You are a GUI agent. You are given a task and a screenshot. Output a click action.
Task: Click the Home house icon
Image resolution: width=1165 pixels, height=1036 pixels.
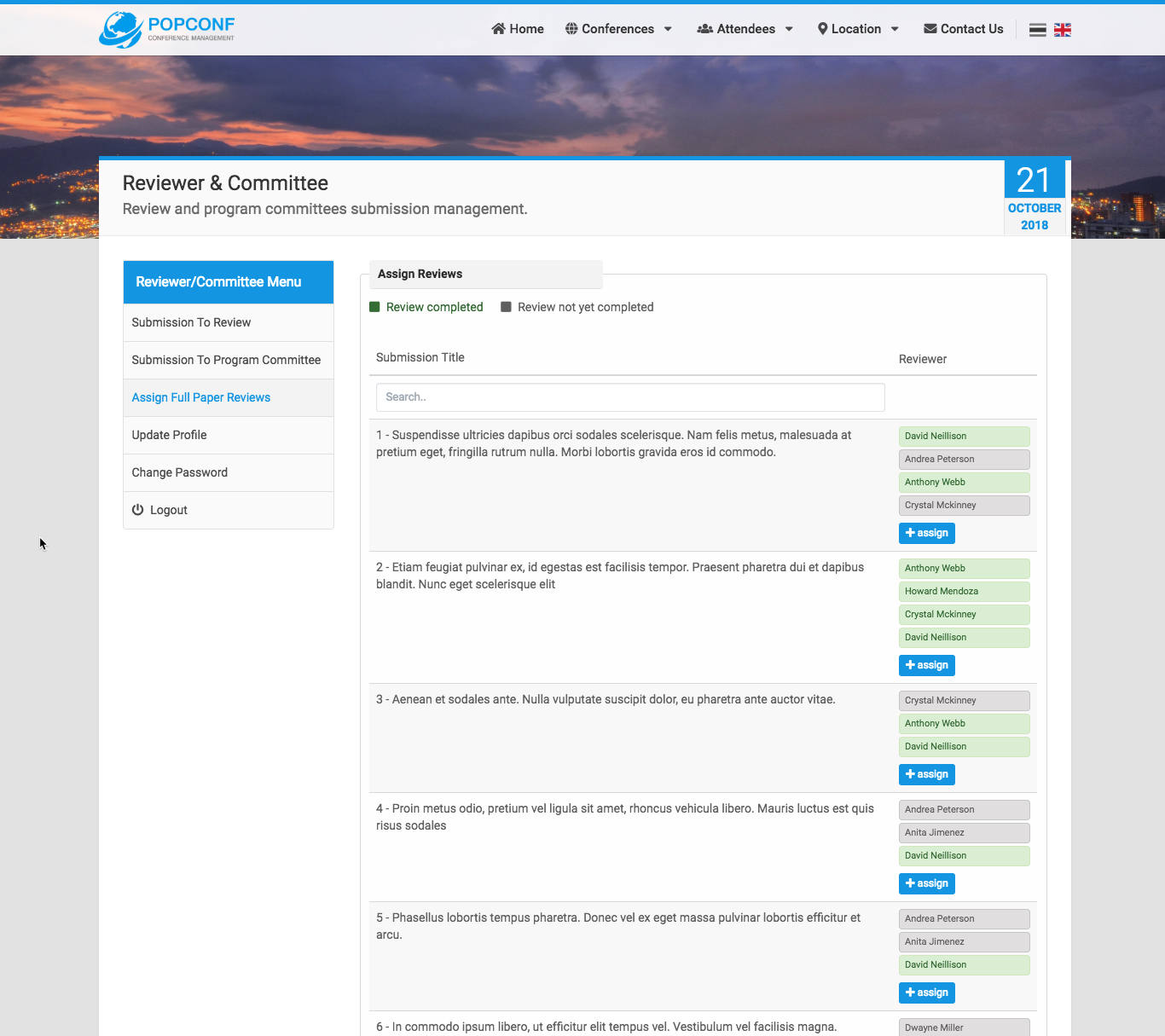498,29
